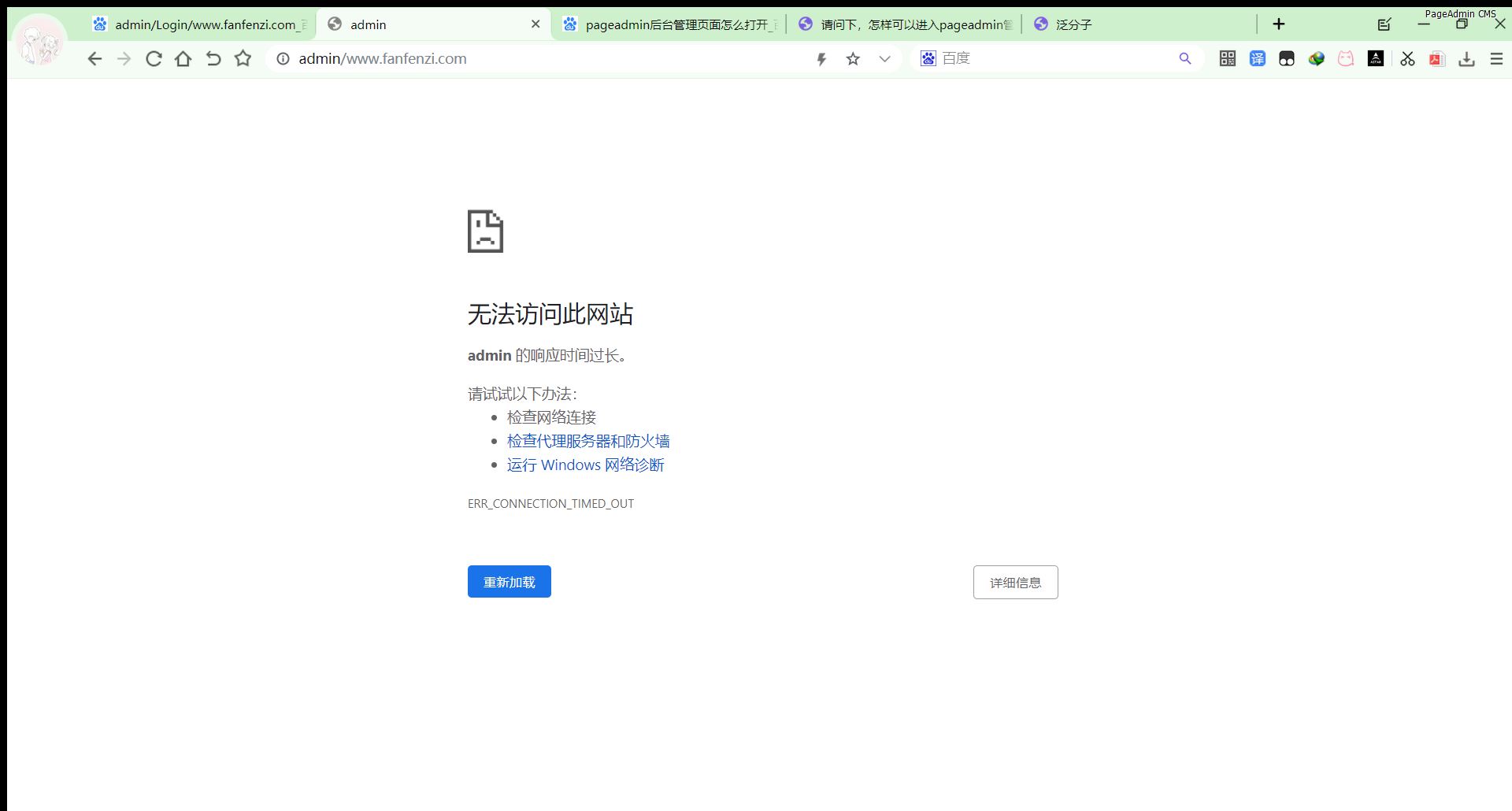Open the 检查代理服务器和防火墙 link
Image resolution: width=1512 pixels, height=811 pixels.
pyautogui.click(x=588, y=441)
